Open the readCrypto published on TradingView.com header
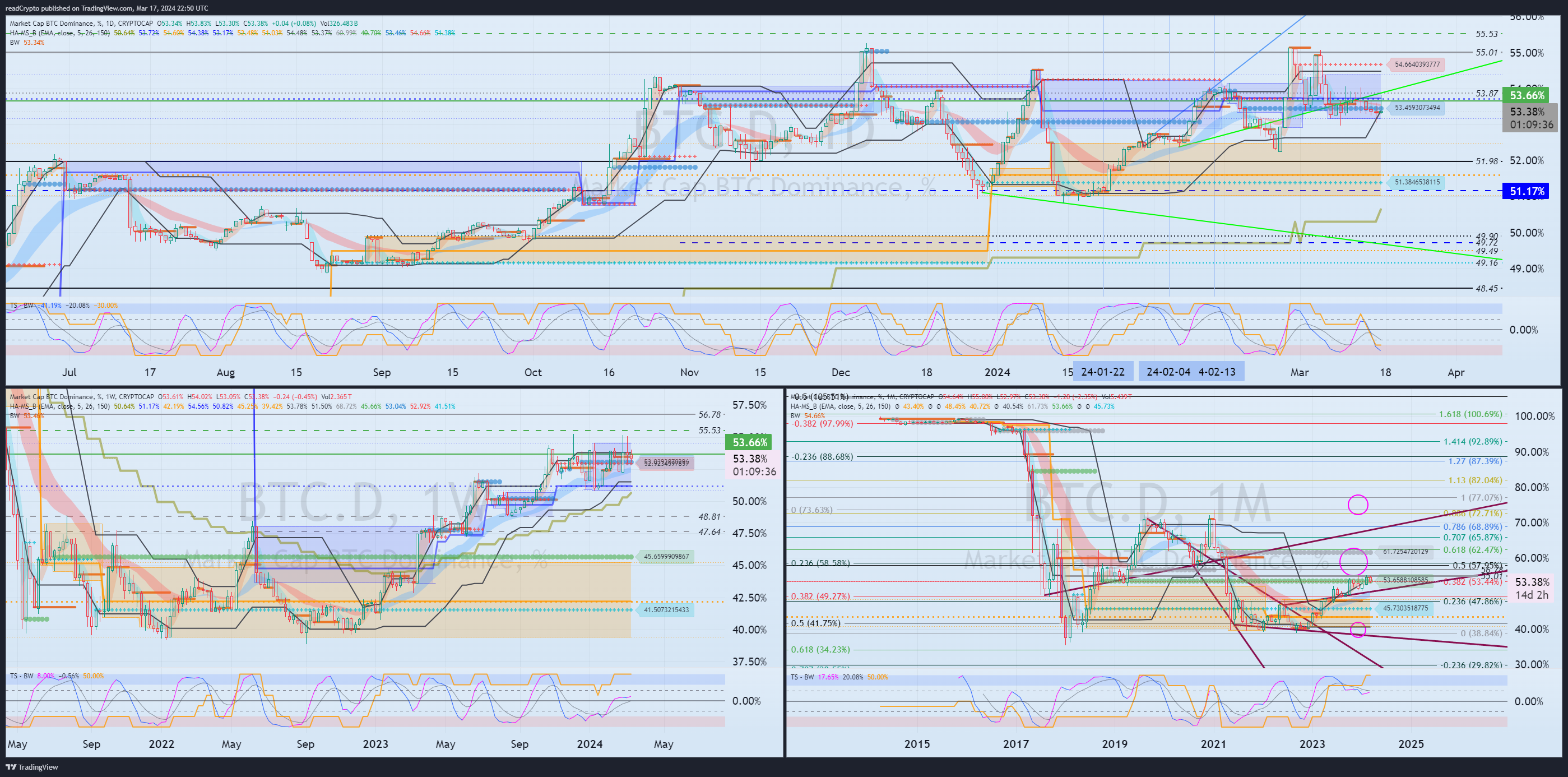This screenshot has width=1568, height=777. click(106, 8)
